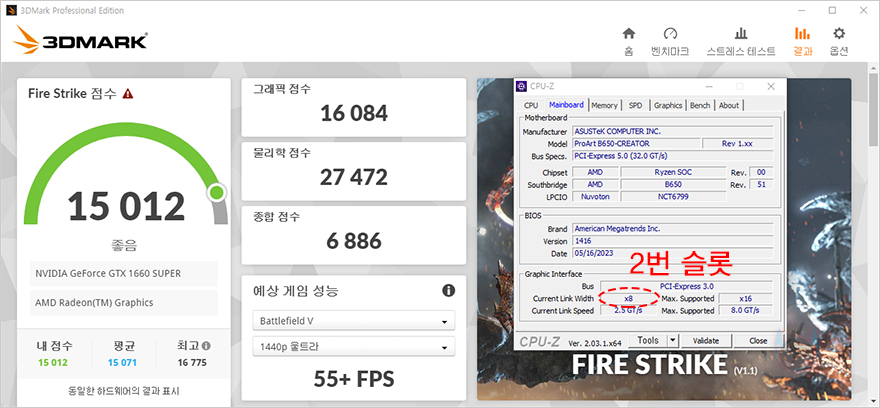Click the 55+ FPS estimate text
Viewport: 880px width, 408px height.
click(354, 379)
